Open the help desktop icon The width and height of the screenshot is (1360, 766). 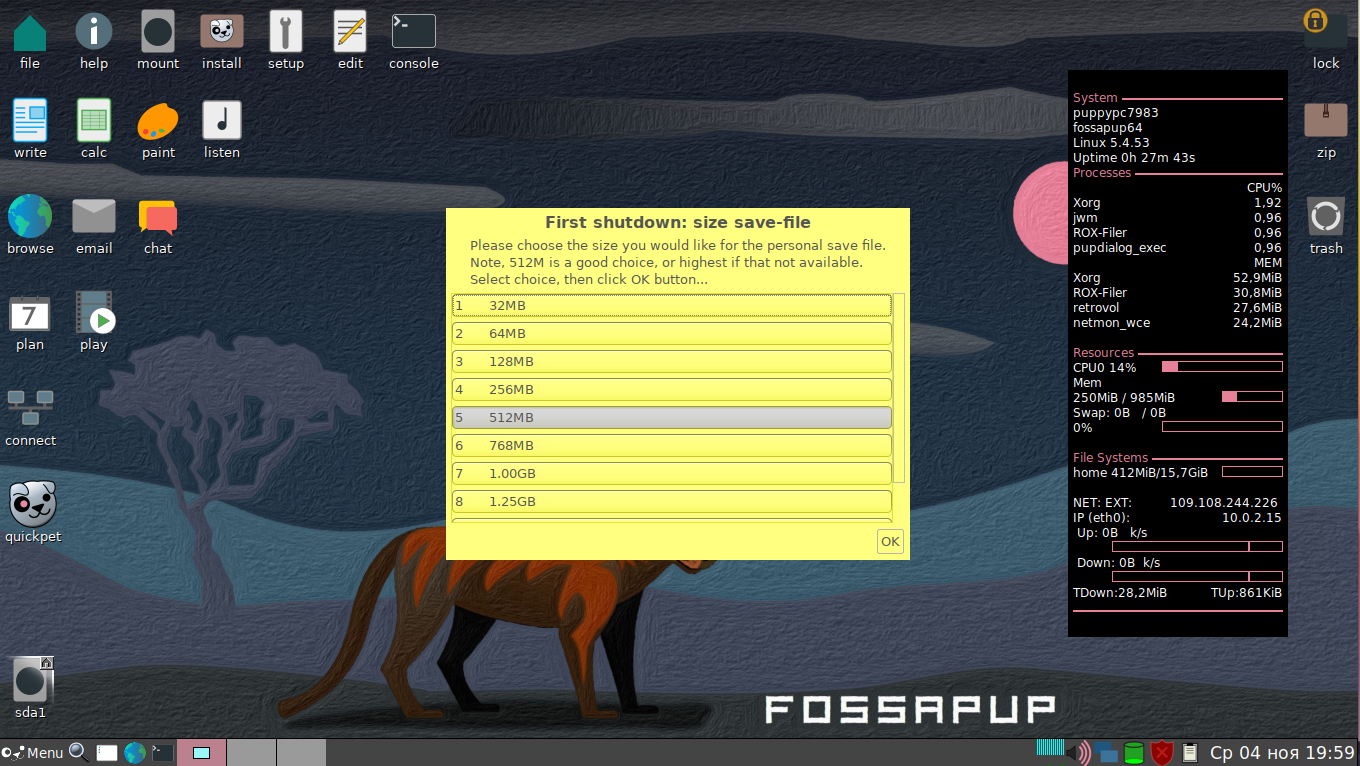click(x=94, y=32)
